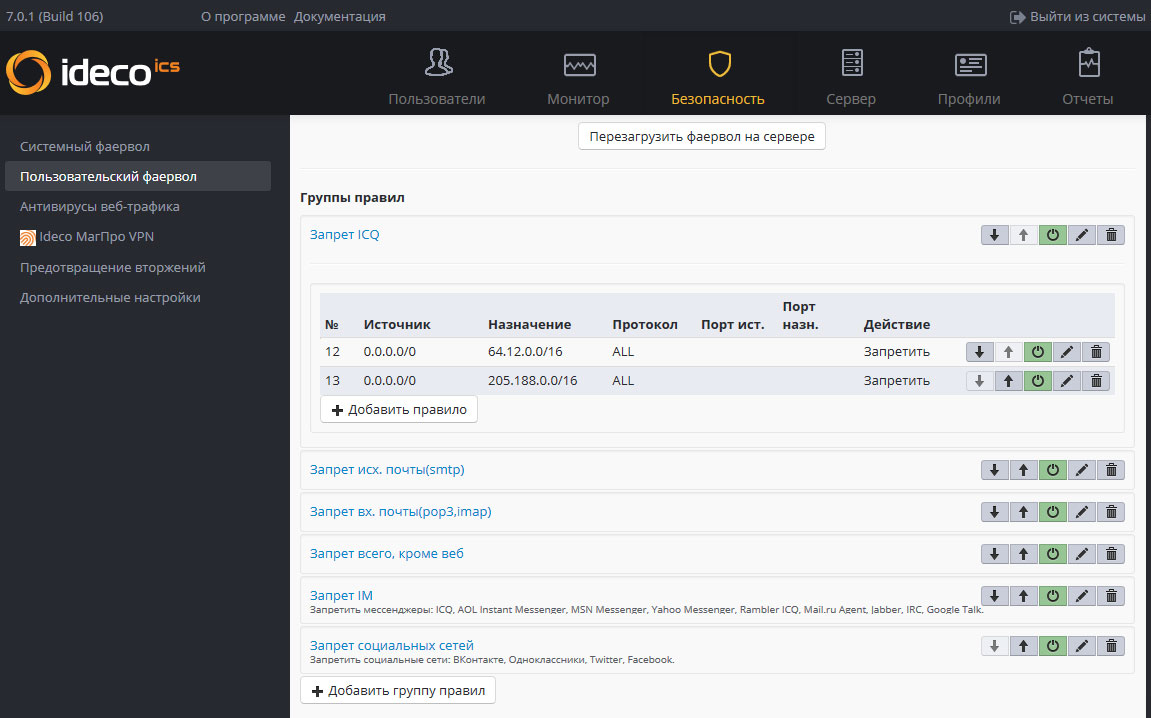Select Пользовательский фаервол in sidebar
1151x718 pixels.
[138, 176]
